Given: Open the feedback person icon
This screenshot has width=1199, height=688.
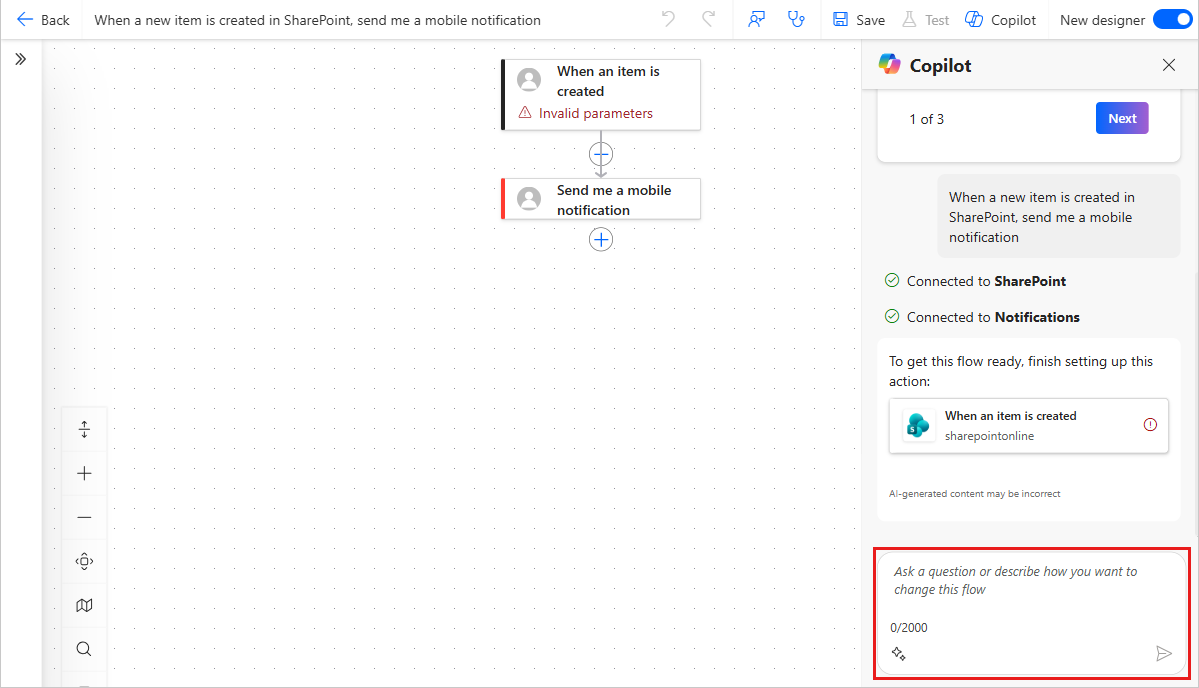Looking at the screenshot, I should [756, 20].
